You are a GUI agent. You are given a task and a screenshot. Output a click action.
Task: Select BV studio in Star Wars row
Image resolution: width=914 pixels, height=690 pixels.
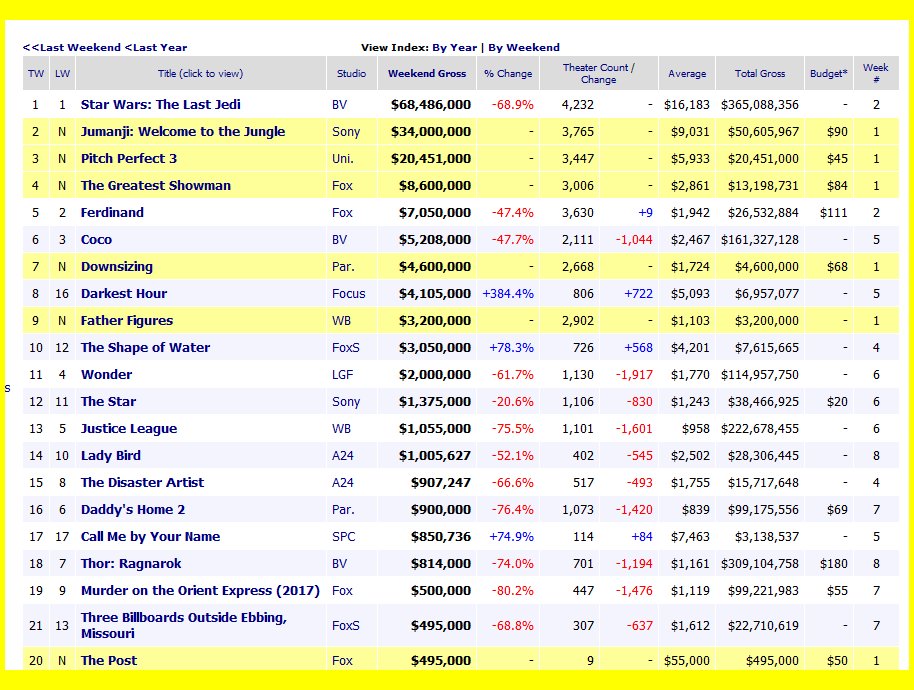[339, 105]
